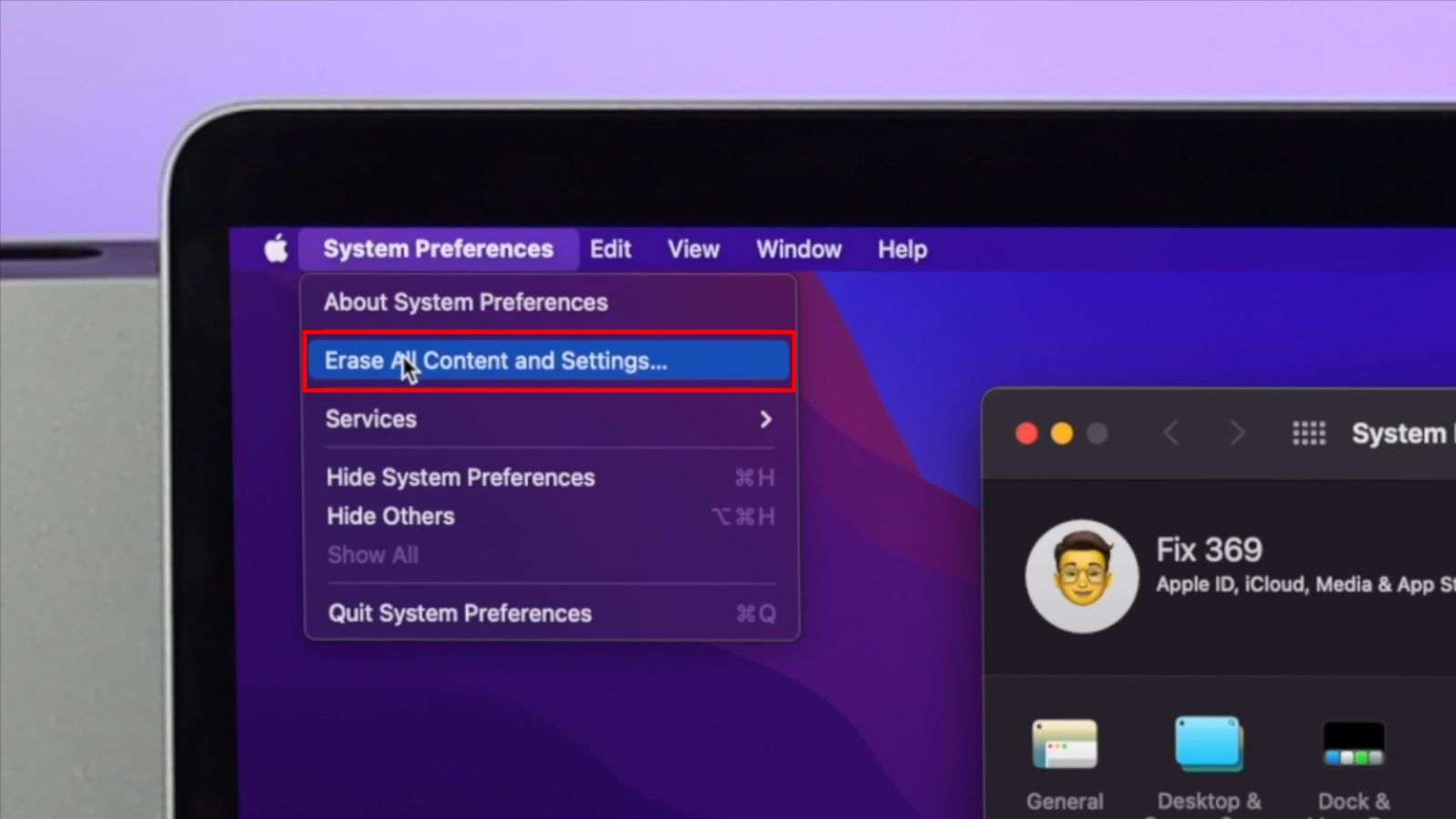Choose About System Preferences
The height and width of the screenshot is (819, 1456).
550,302
